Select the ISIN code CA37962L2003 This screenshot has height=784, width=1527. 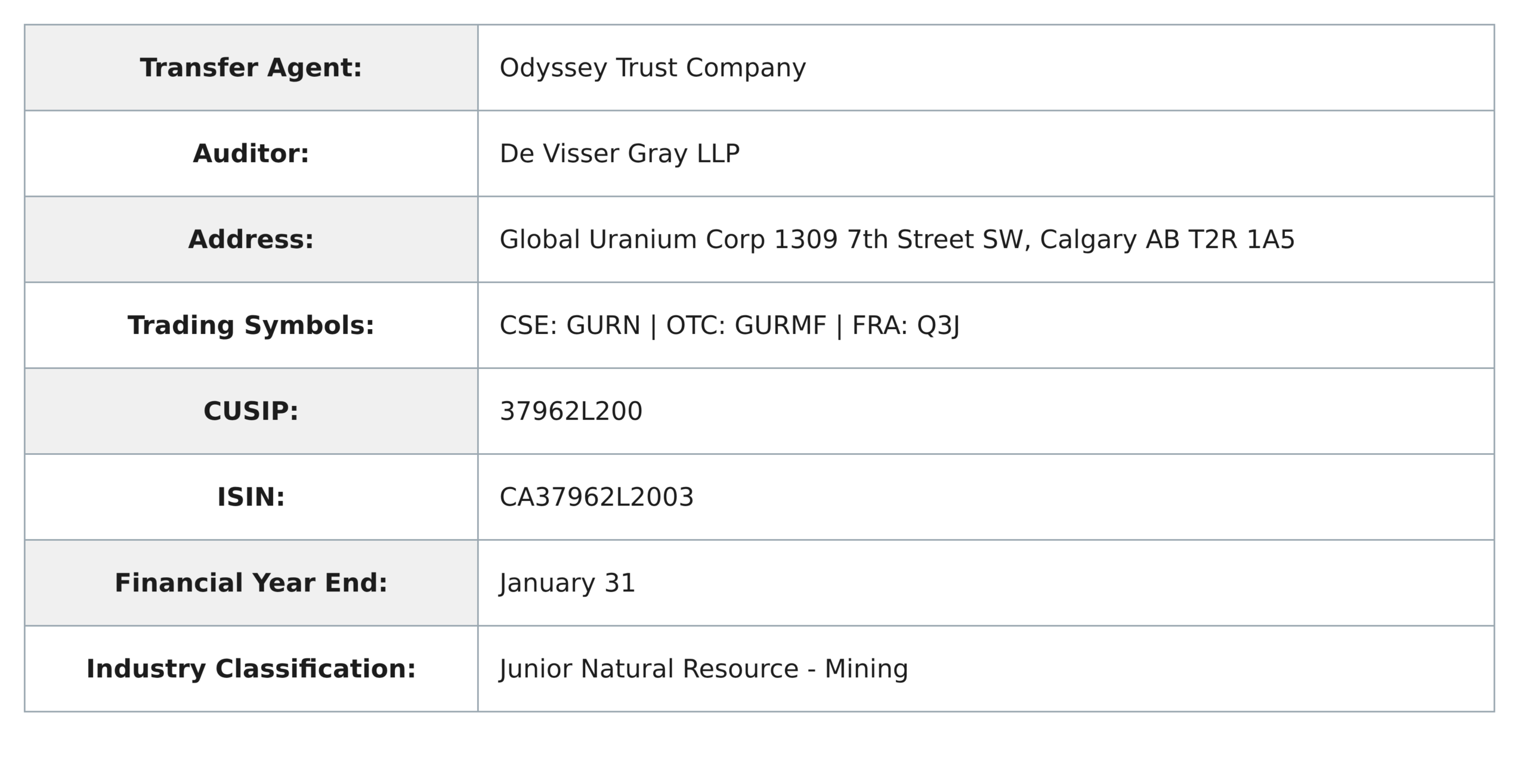596,497
